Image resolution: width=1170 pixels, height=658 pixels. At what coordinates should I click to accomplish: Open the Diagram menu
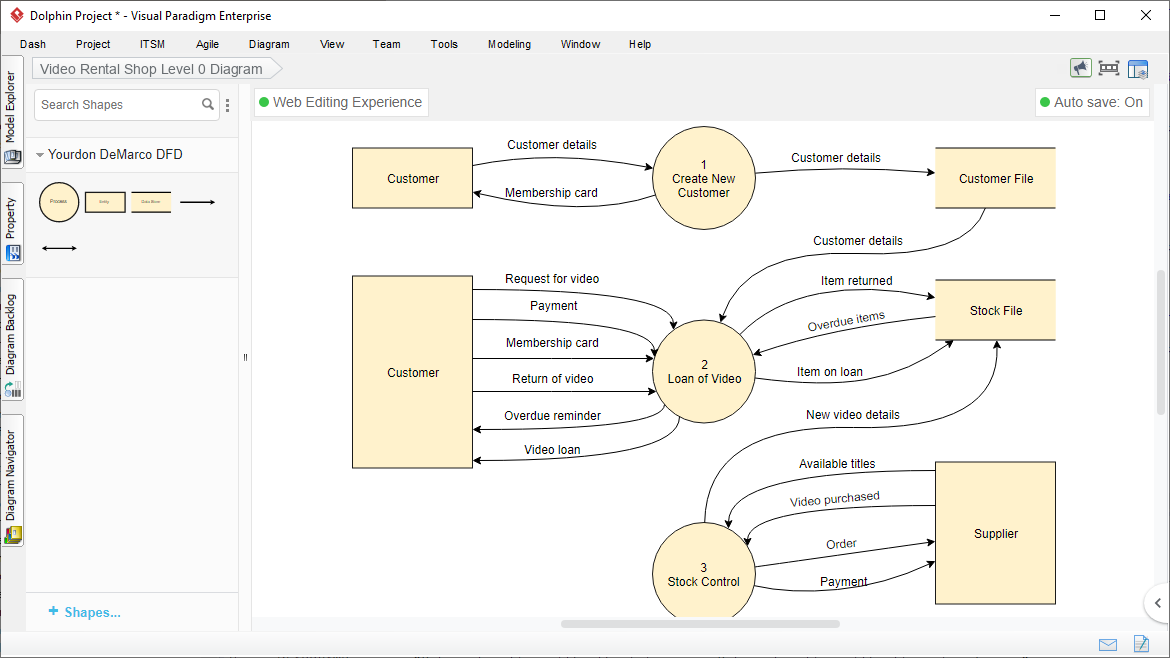(269, 44)
